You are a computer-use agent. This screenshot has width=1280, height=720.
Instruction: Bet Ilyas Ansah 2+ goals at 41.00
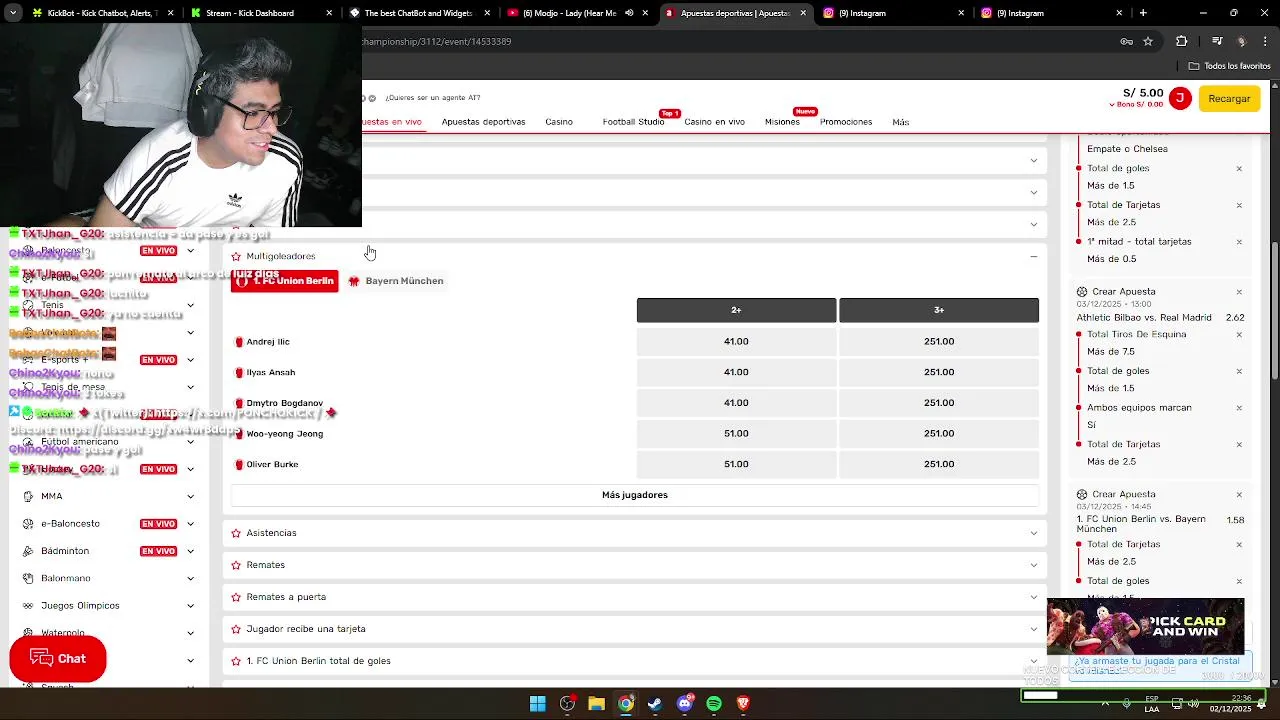point(736,372)
